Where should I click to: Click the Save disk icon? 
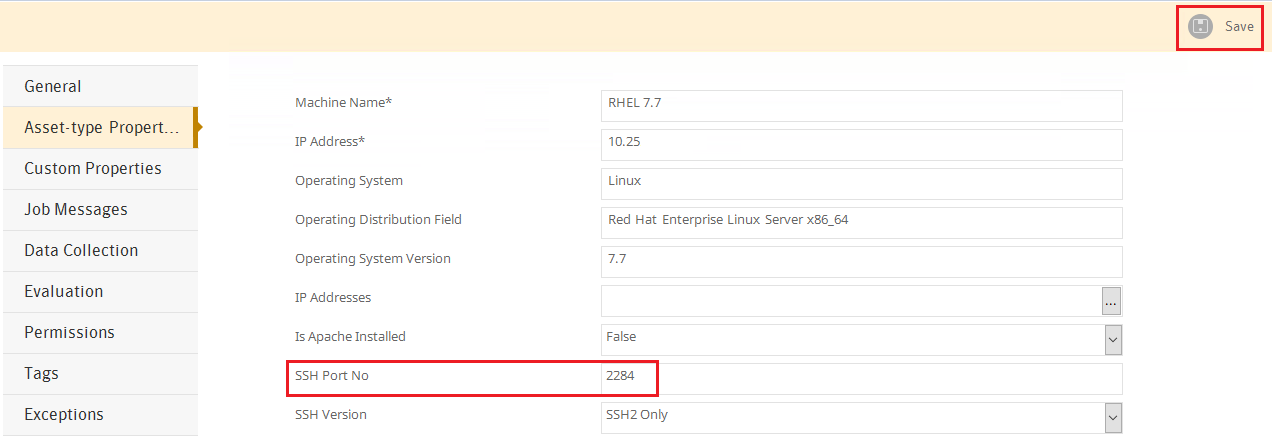tap(1199, 27)
